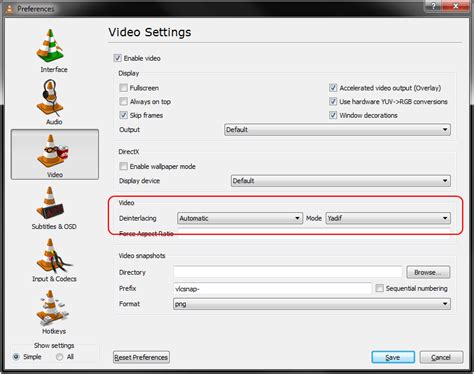Click the Cancel button

click(441, 357)
